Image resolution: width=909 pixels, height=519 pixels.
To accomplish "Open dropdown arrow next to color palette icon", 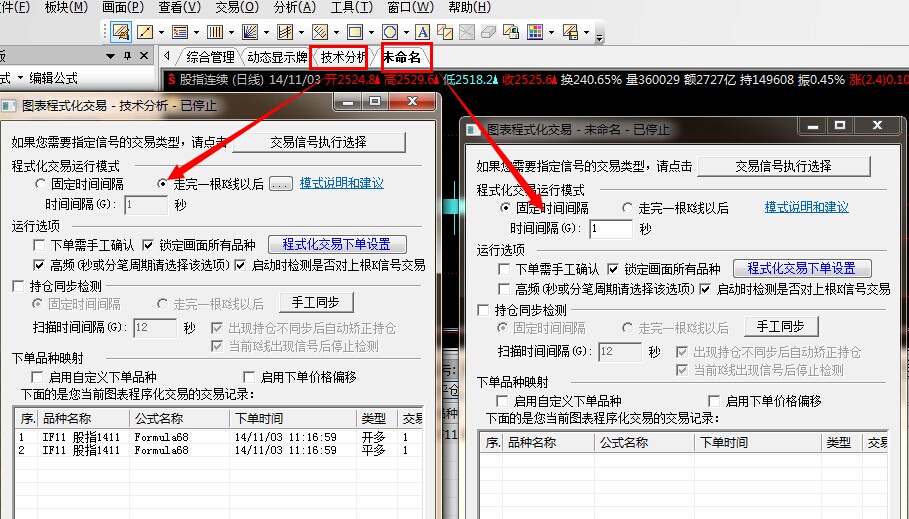I will pyautogui.click(x=551, y=32).
